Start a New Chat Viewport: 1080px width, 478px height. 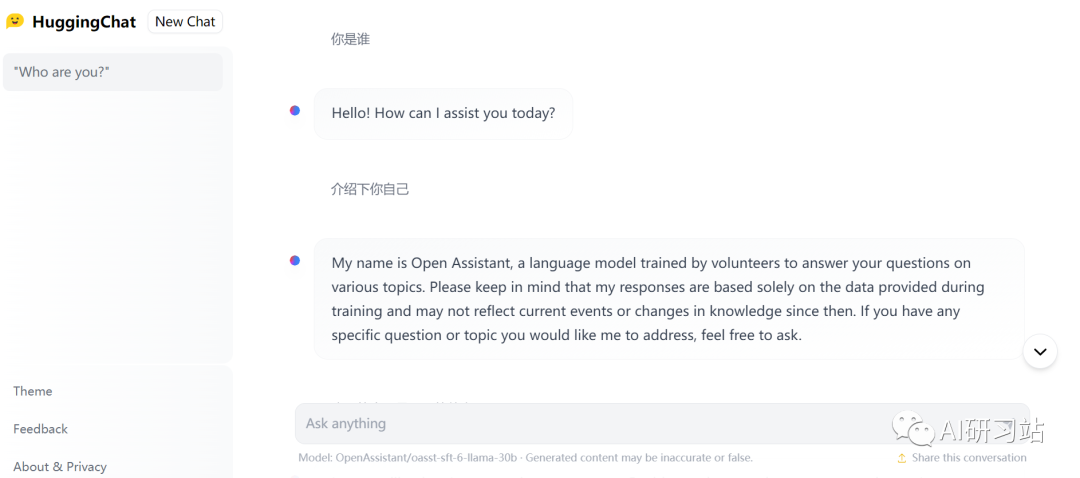pos(185,21)
